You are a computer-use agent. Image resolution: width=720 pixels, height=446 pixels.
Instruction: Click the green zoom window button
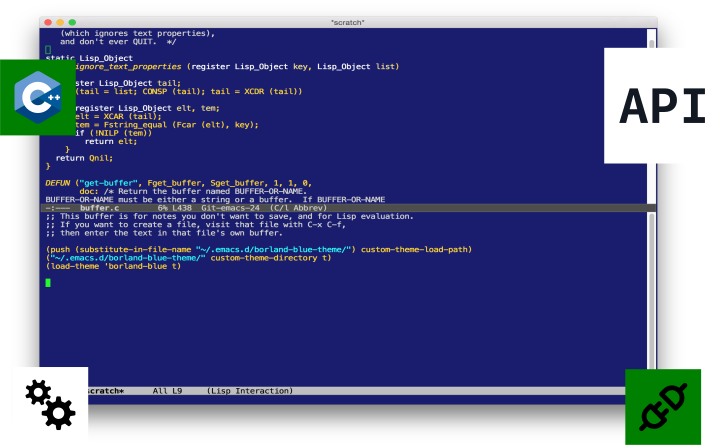tap(73, 21)
